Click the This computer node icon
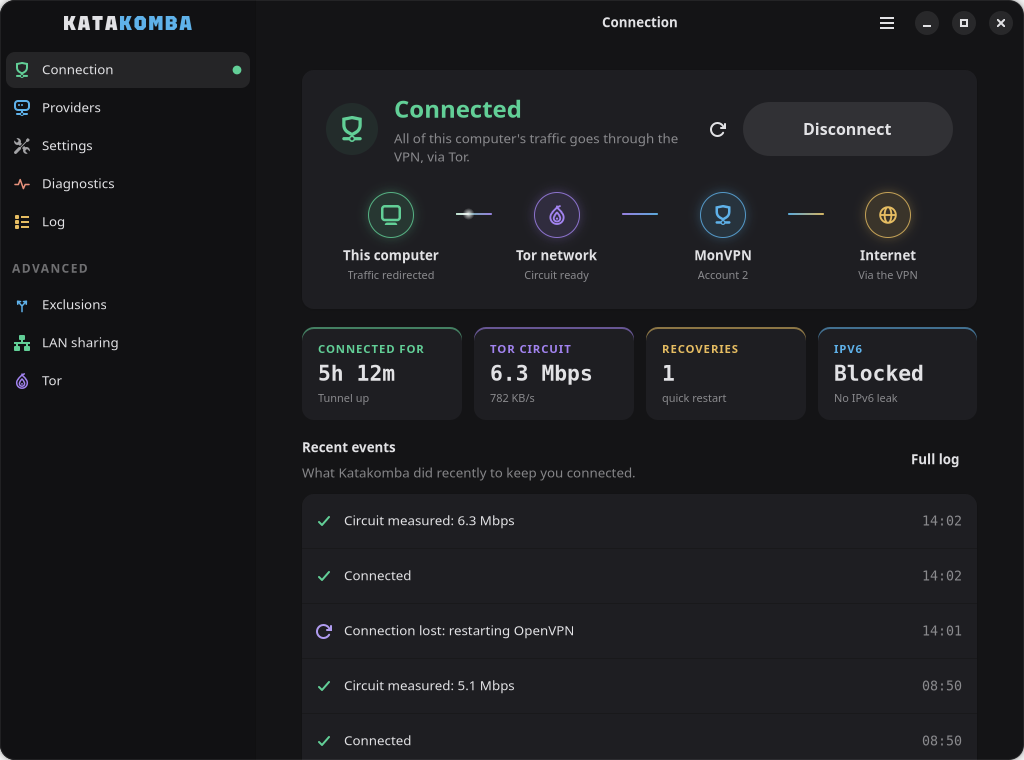Viewport: 1024px width, 760px height. (391, 215)
